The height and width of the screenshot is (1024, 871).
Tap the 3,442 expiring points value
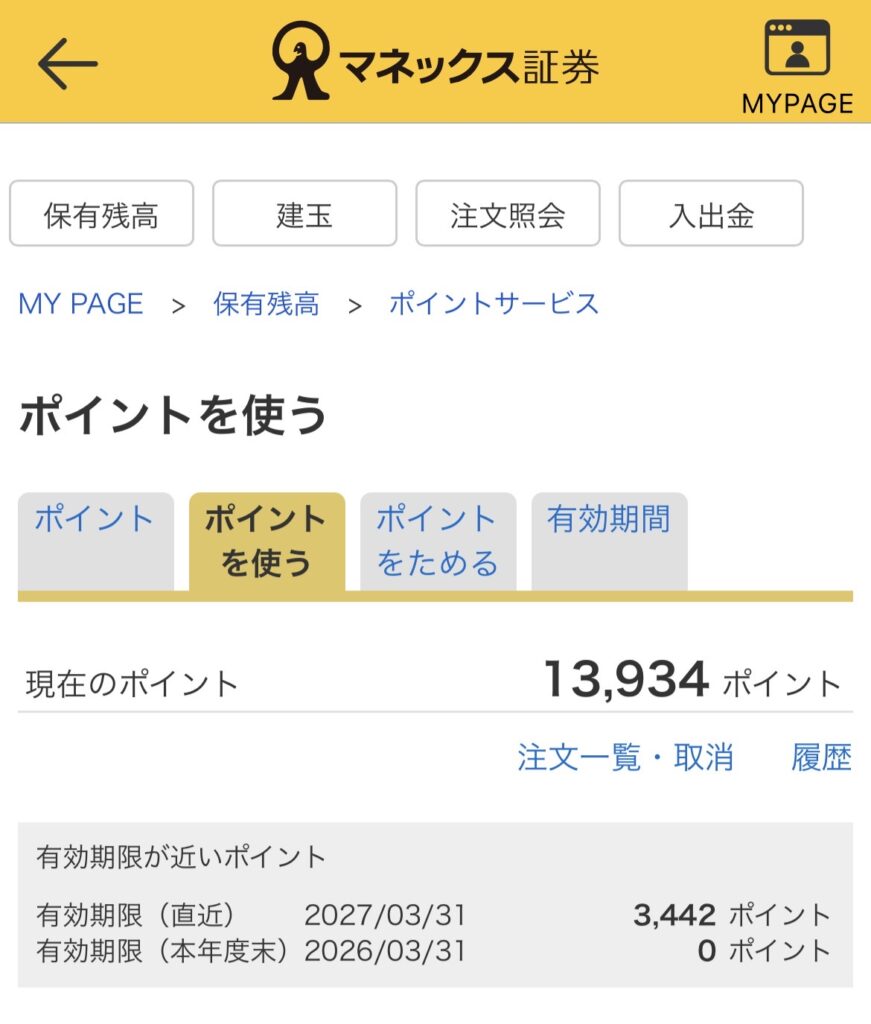(x=674, y=915)
